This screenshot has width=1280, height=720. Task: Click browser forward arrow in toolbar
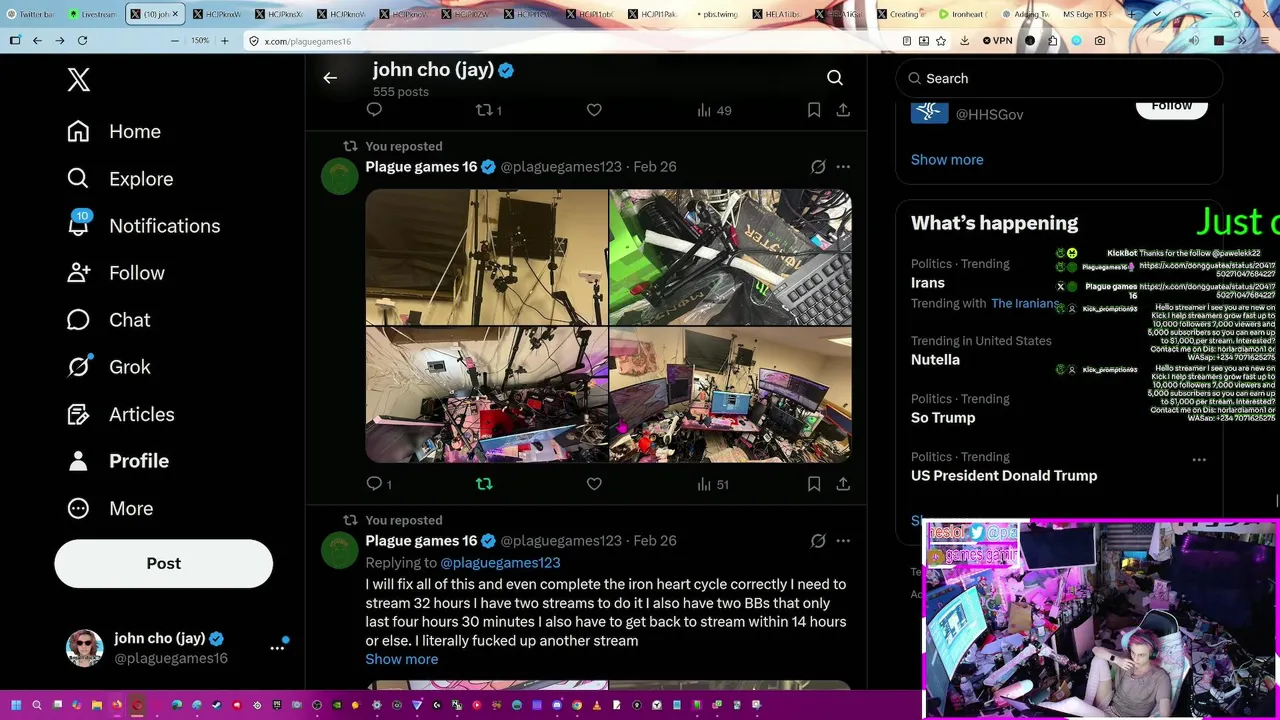(60, 41)
